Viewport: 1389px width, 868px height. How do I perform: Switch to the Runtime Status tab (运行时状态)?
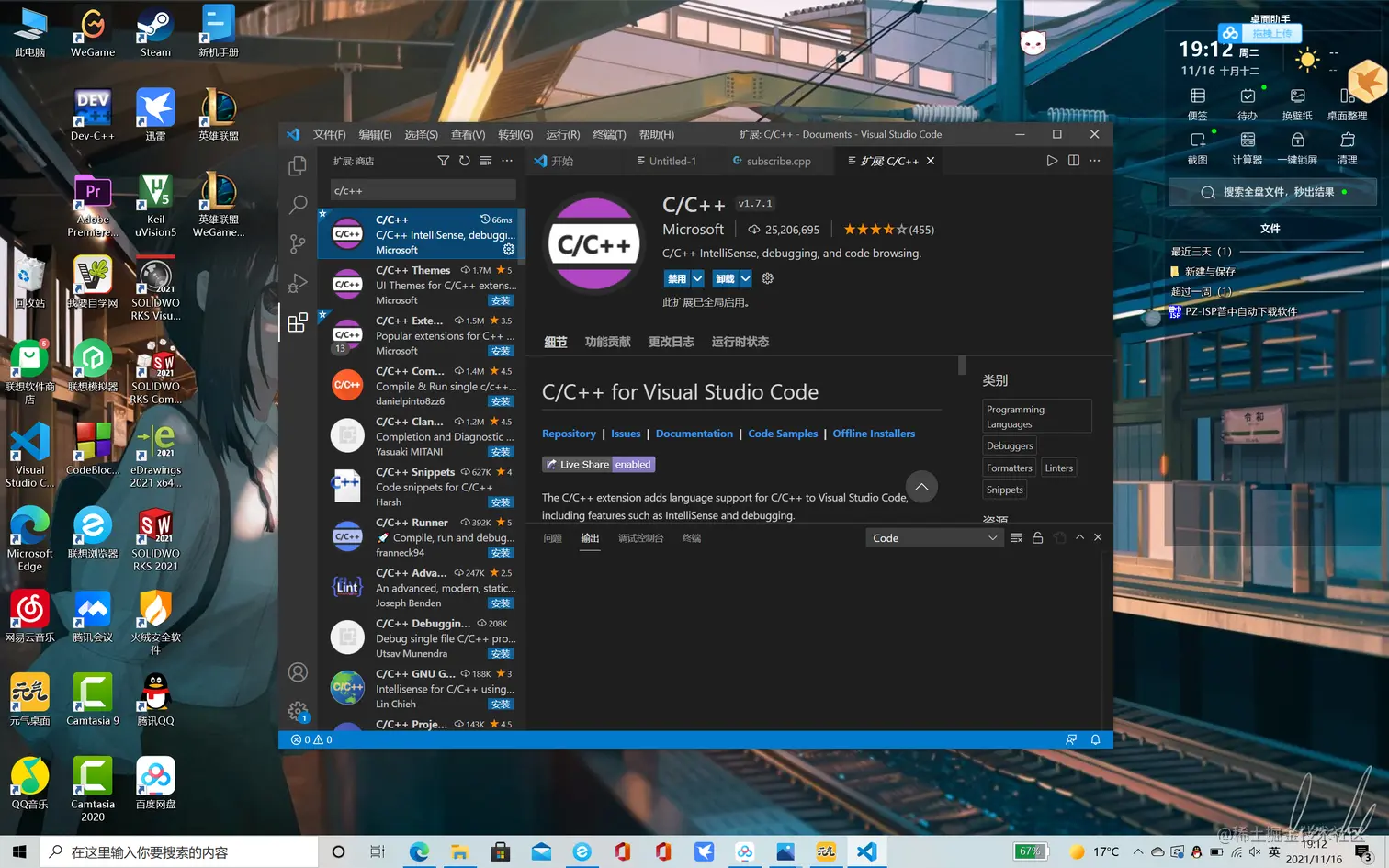click(740, 342)
